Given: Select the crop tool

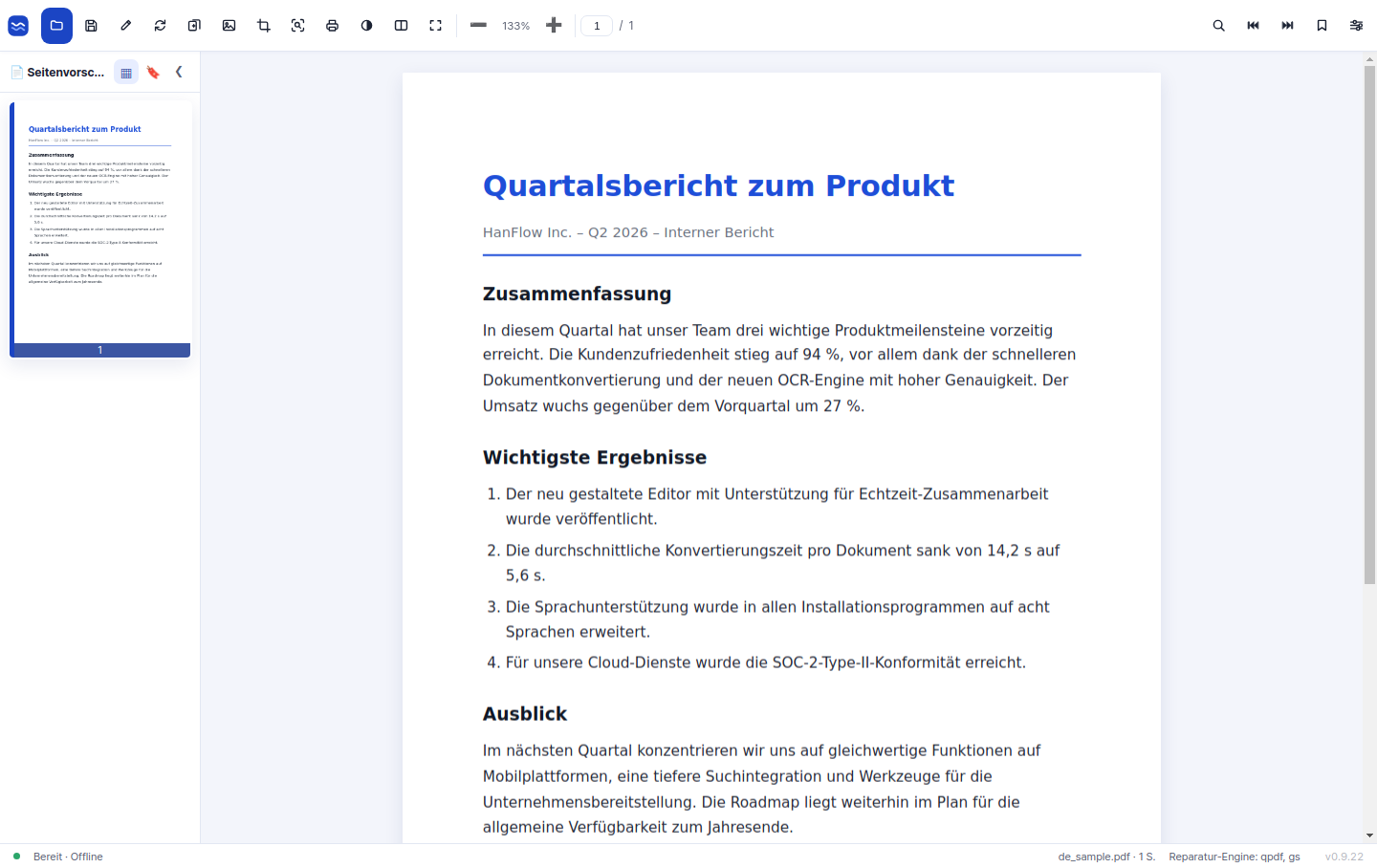Looking at the screenshot, I should tap(263, 26).
